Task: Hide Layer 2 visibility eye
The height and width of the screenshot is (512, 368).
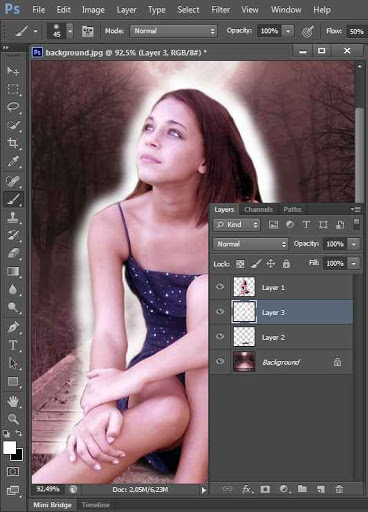Action: [x=220, y=336]
